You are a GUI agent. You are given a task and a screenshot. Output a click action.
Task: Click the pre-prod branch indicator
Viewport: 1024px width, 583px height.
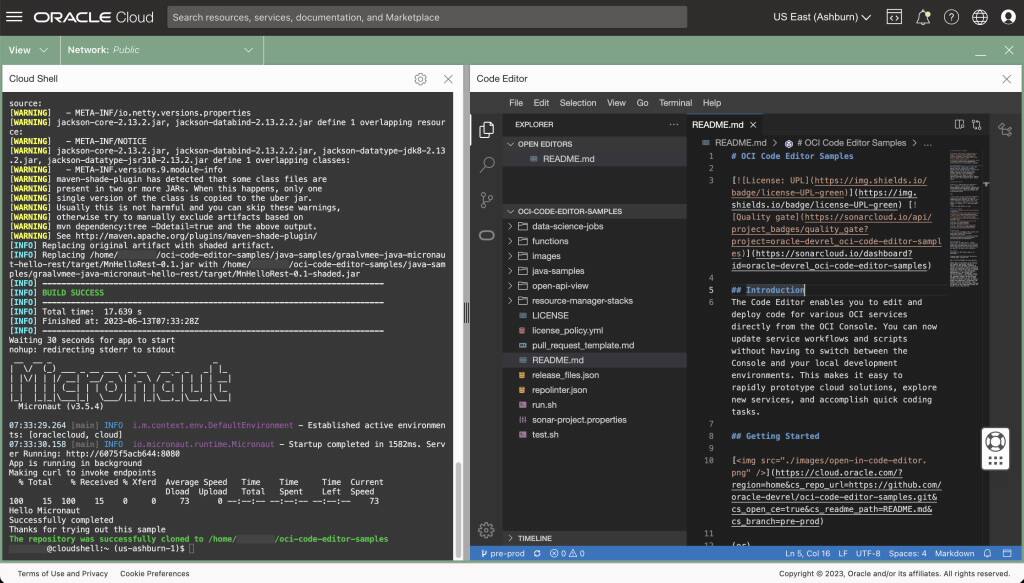(x=502, y=553)
